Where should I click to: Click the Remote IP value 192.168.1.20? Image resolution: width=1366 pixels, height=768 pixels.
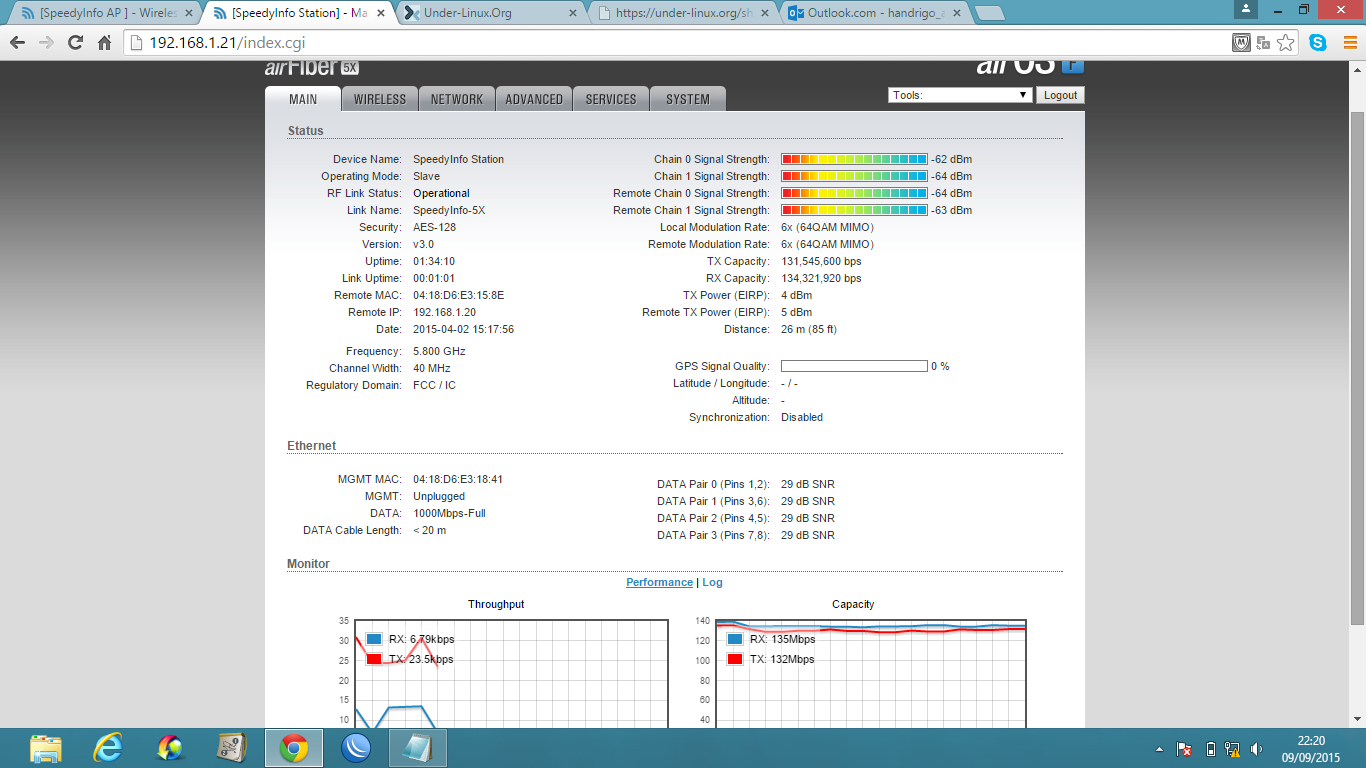[x=445, y=312]
